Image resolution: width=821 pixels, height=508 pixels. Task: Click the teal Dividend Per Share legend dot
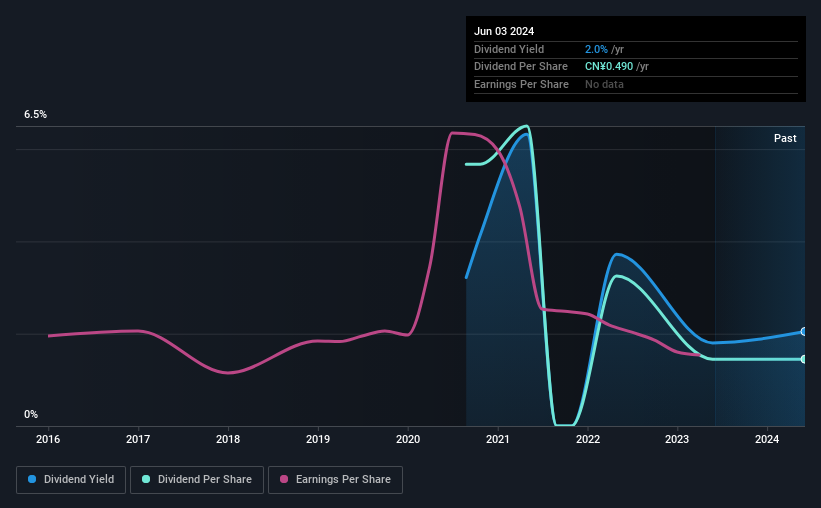pyautogui.click(x=146, y=479)
